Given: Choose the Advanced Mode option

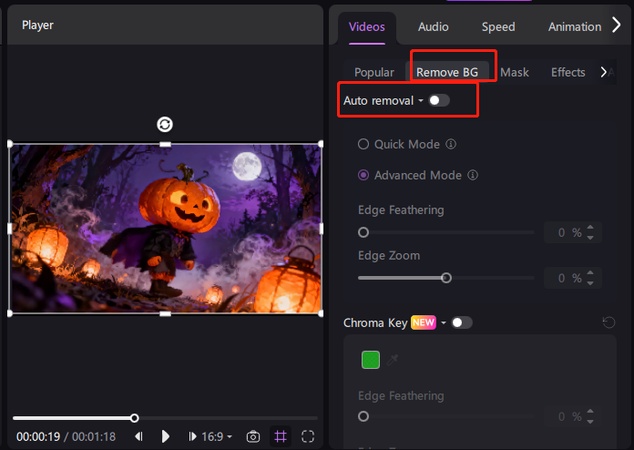Looking at the screenshot, I should point(363,175).
